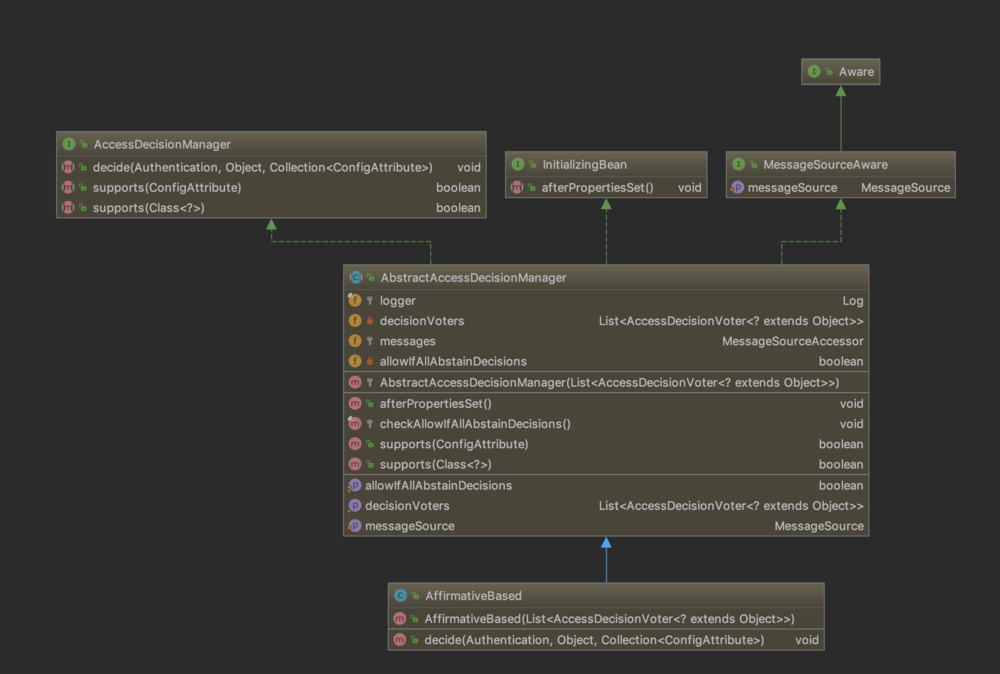The height and width of the screenshot is (674, 1000).
Task: Select the allowIfAllAbstainDecisions property name
Action: tap(438, 486)
